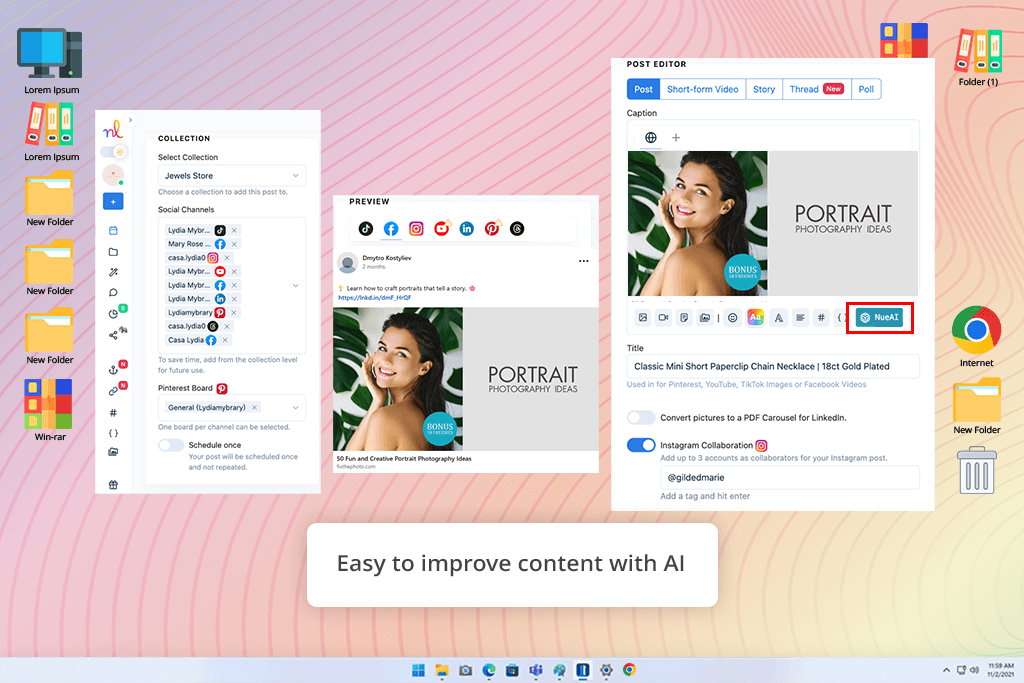
Task: Toggle the Schedule once switch
Action: pyautogui.click(x=171, y=445)
